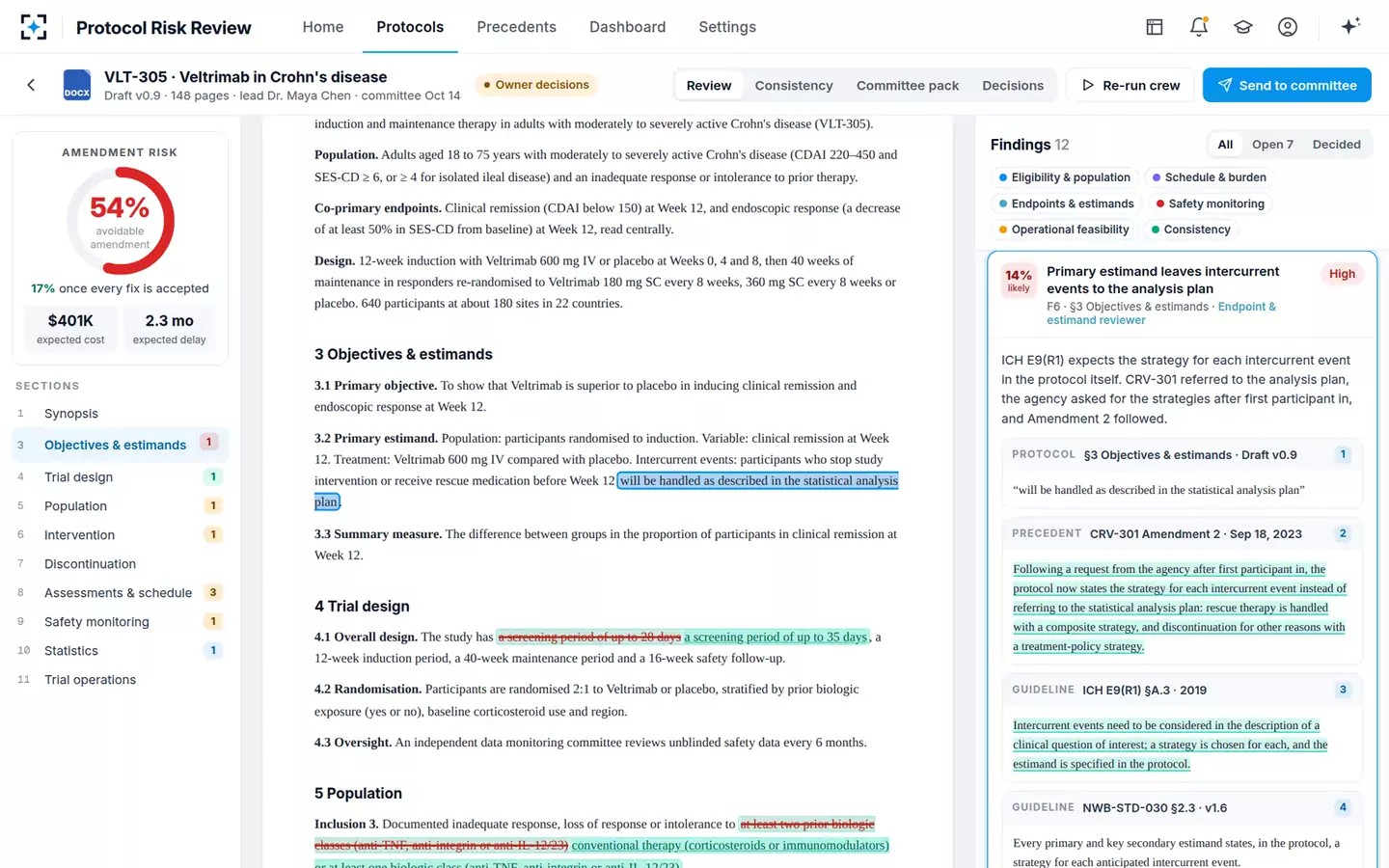Viewport: 1389px width, 868px height.
Task: Switch to the Consistency view
Action: click(794, 85)
